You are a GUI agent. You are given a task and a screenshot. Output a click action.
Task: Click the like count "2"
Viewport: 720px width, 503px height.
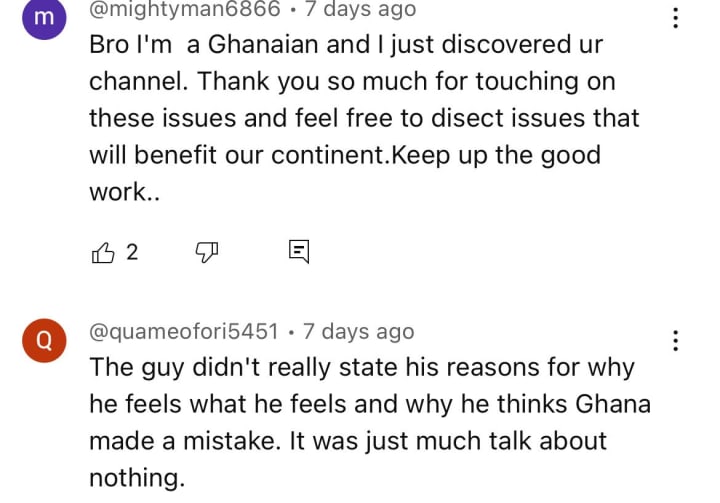pos(132,252)
